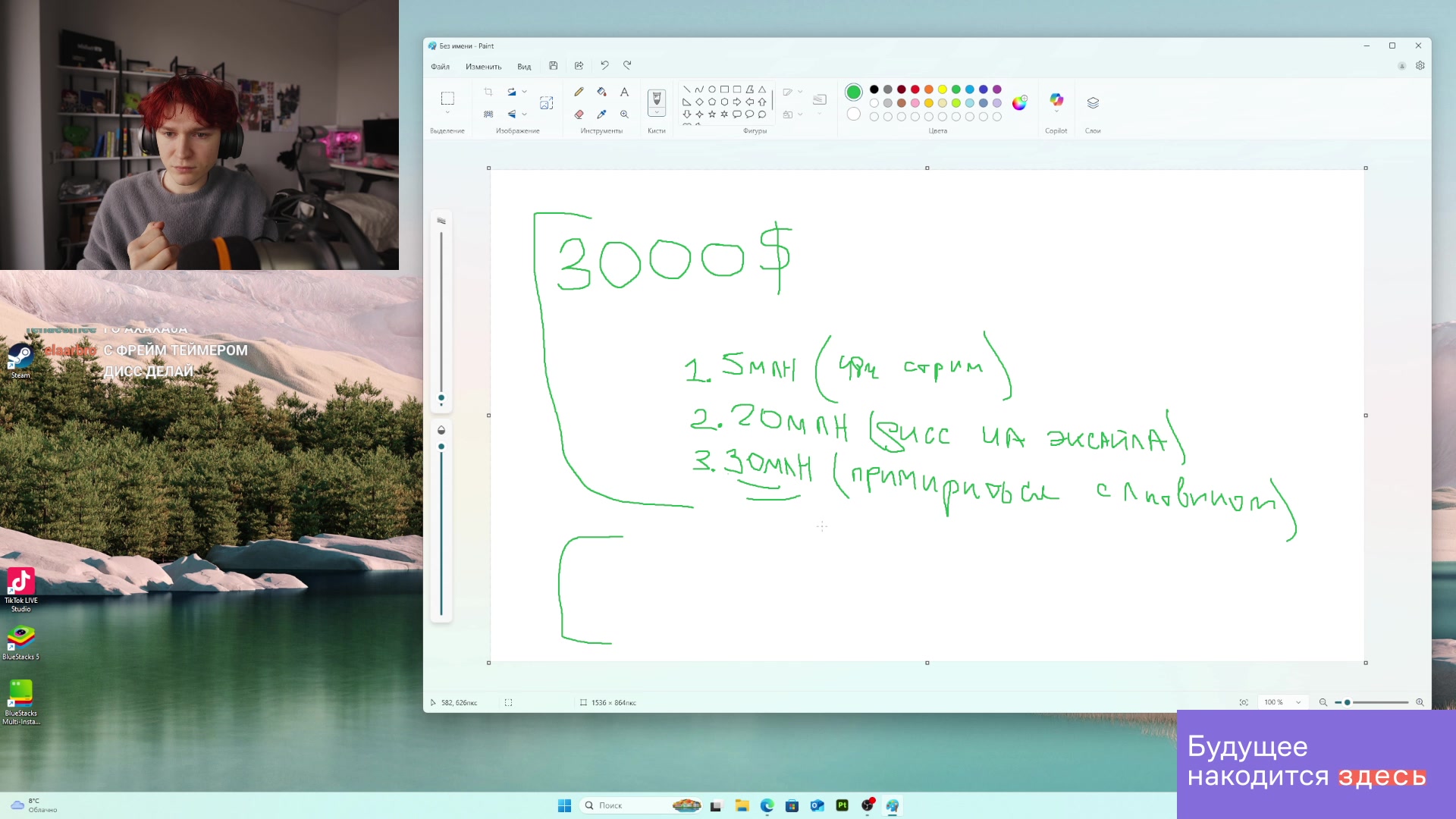
Task: Click the five-point star shape
Action: 711,115
